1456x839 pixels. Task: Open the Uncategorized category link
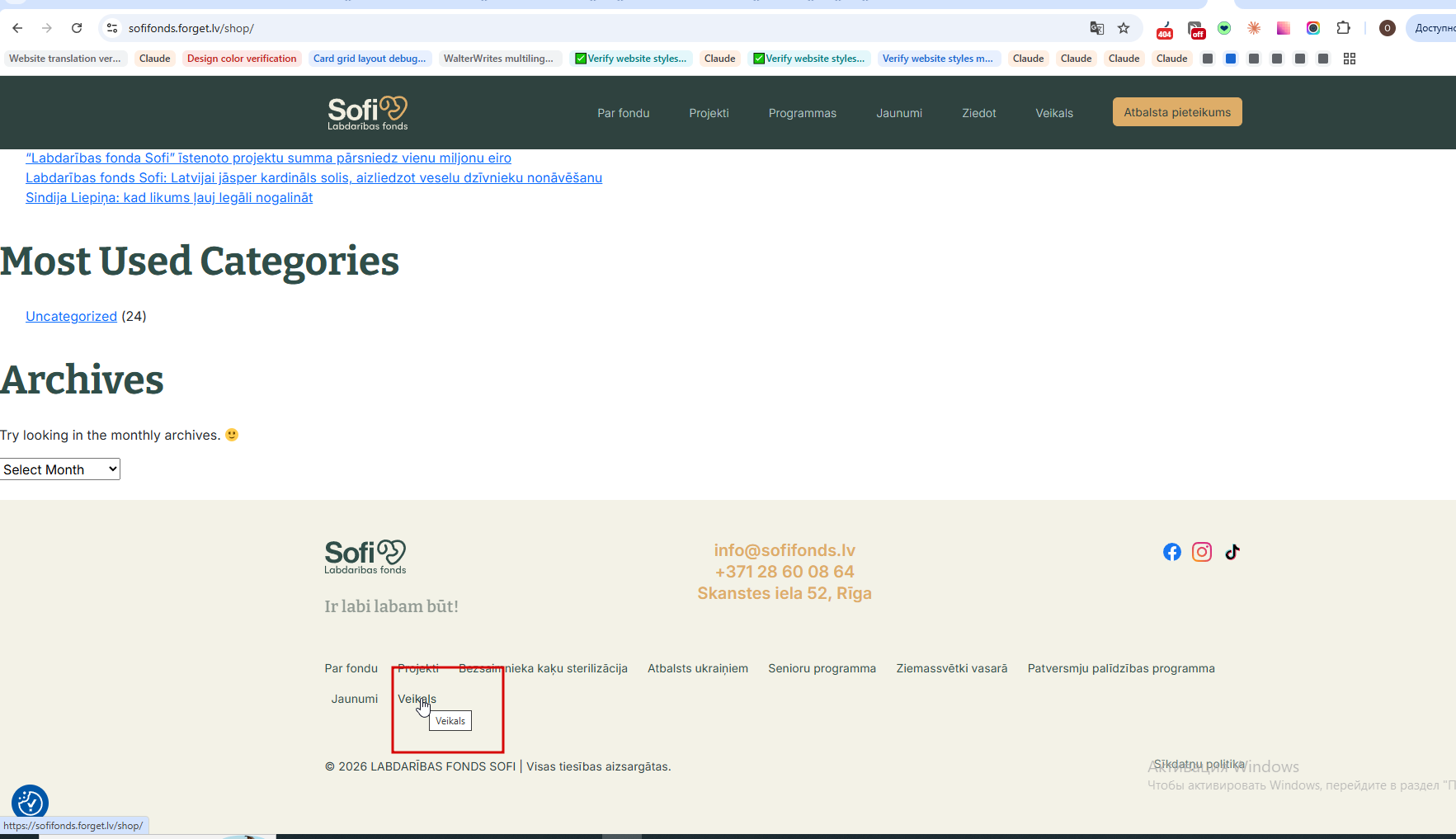[71, 316]
